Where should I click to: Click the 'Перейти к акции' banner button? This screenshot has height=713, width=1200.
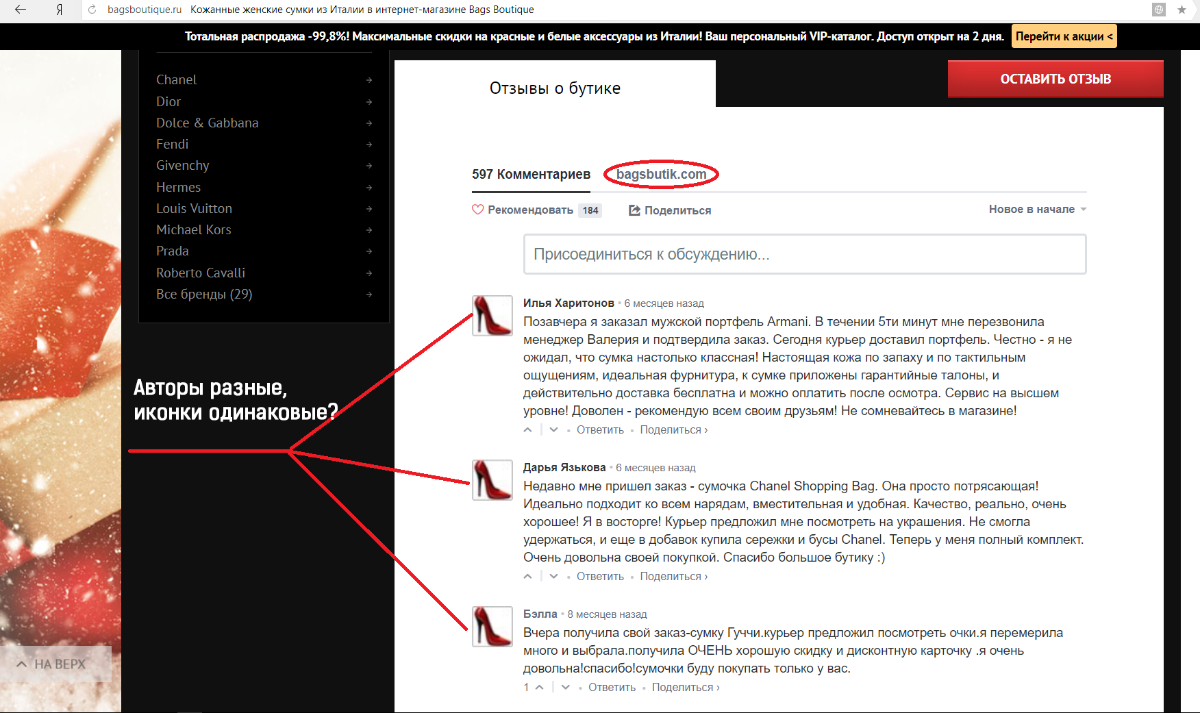(x=1064, y=37)
